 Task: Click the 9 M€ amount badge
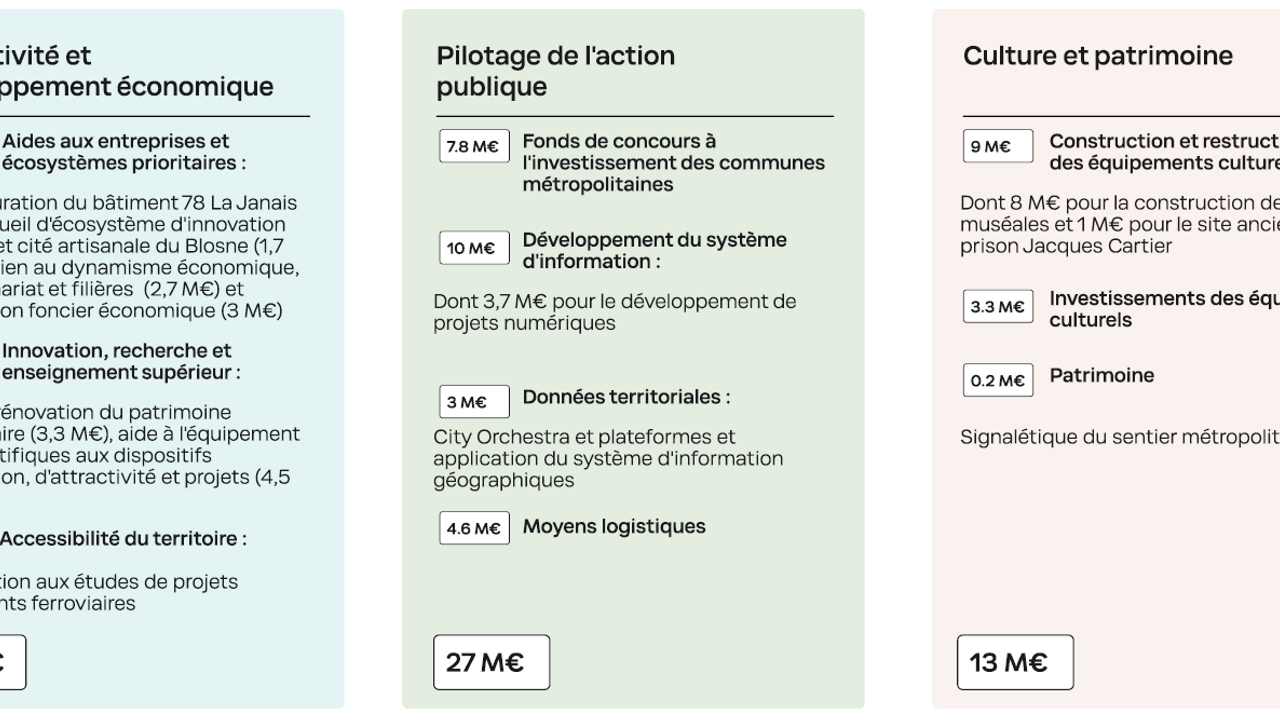tap(998, 147)
